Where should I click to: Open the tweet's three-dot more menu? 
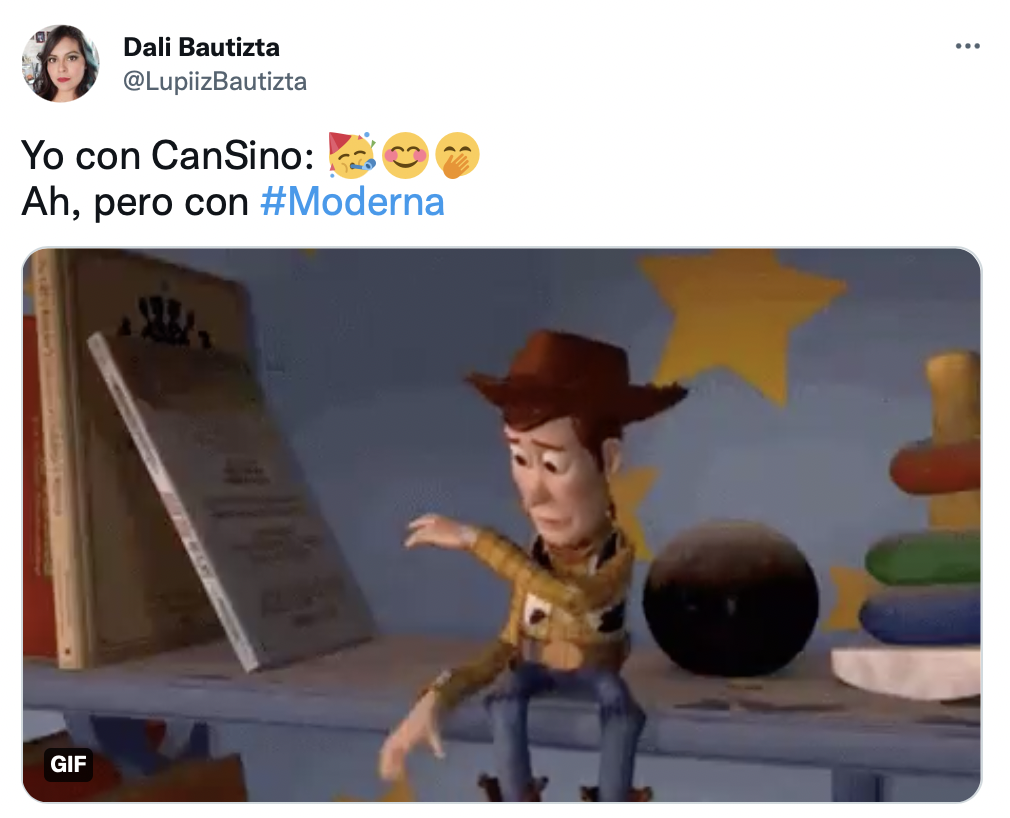967,46
